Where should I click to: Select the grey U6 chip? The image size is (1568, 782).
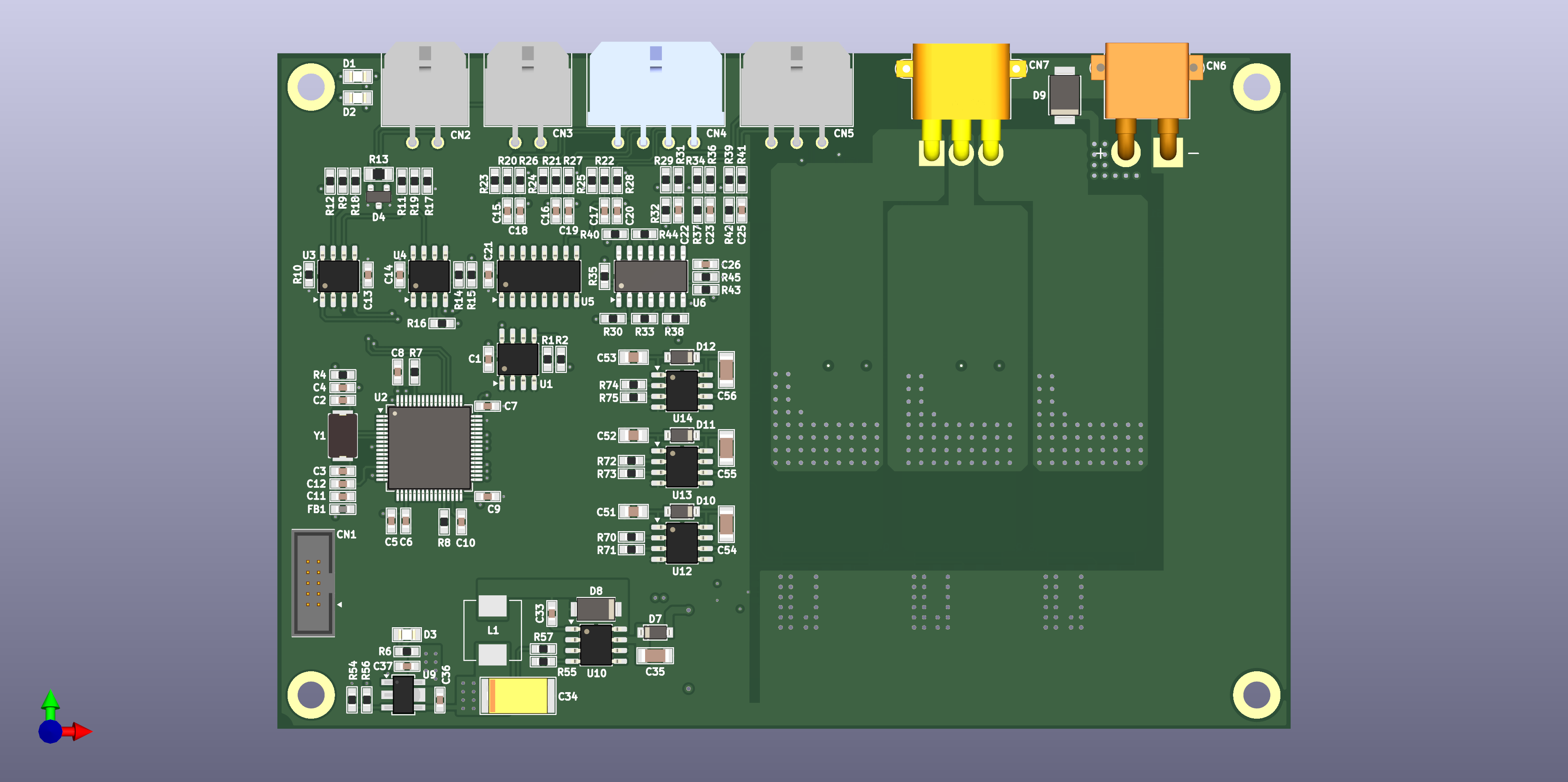pyautogui.click(x=651, y=276)
